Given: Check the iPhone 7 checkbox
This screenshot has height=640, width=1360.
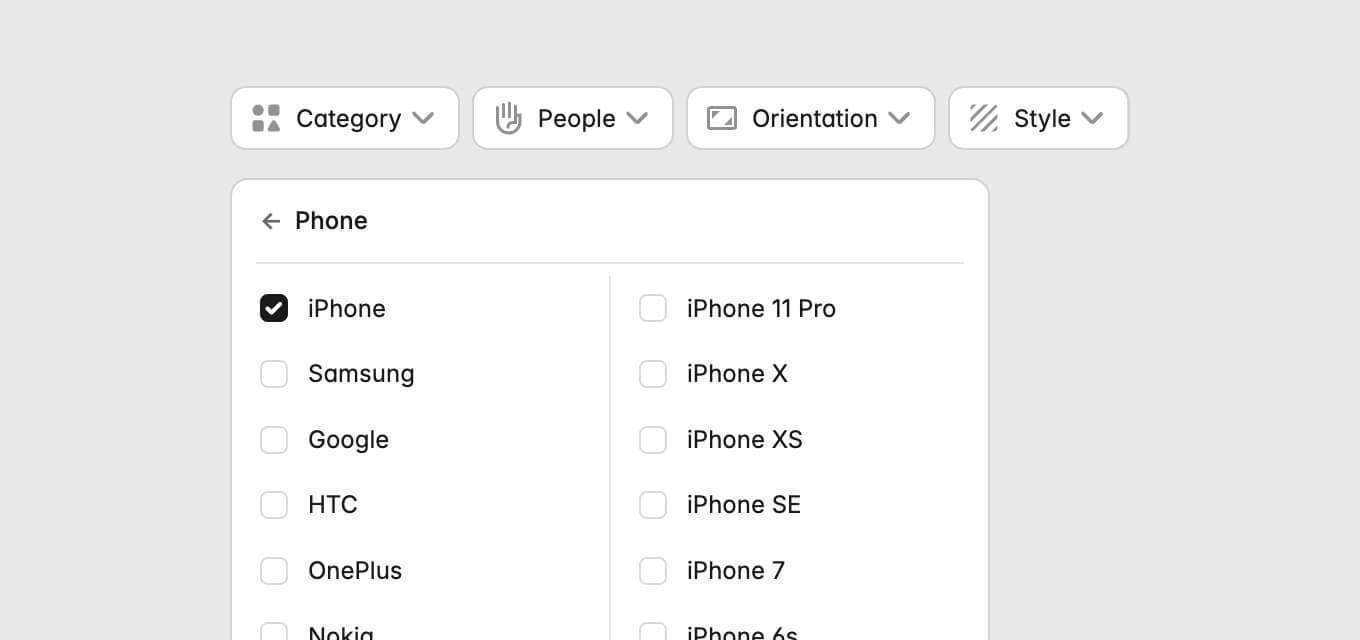Looking at the screenshot, I should coord(653,570).
